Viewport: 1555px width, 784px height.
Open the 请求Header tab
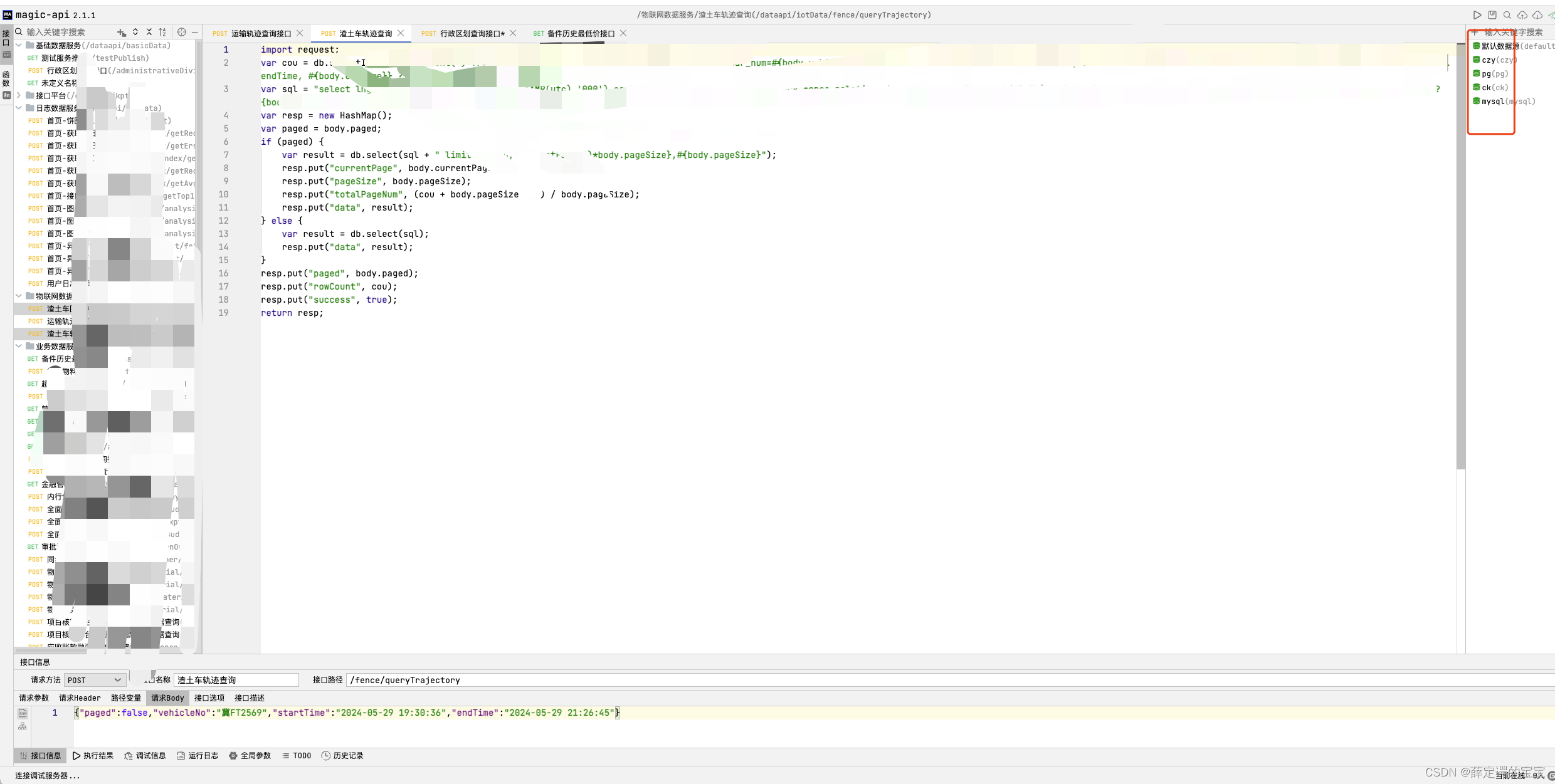80,698
